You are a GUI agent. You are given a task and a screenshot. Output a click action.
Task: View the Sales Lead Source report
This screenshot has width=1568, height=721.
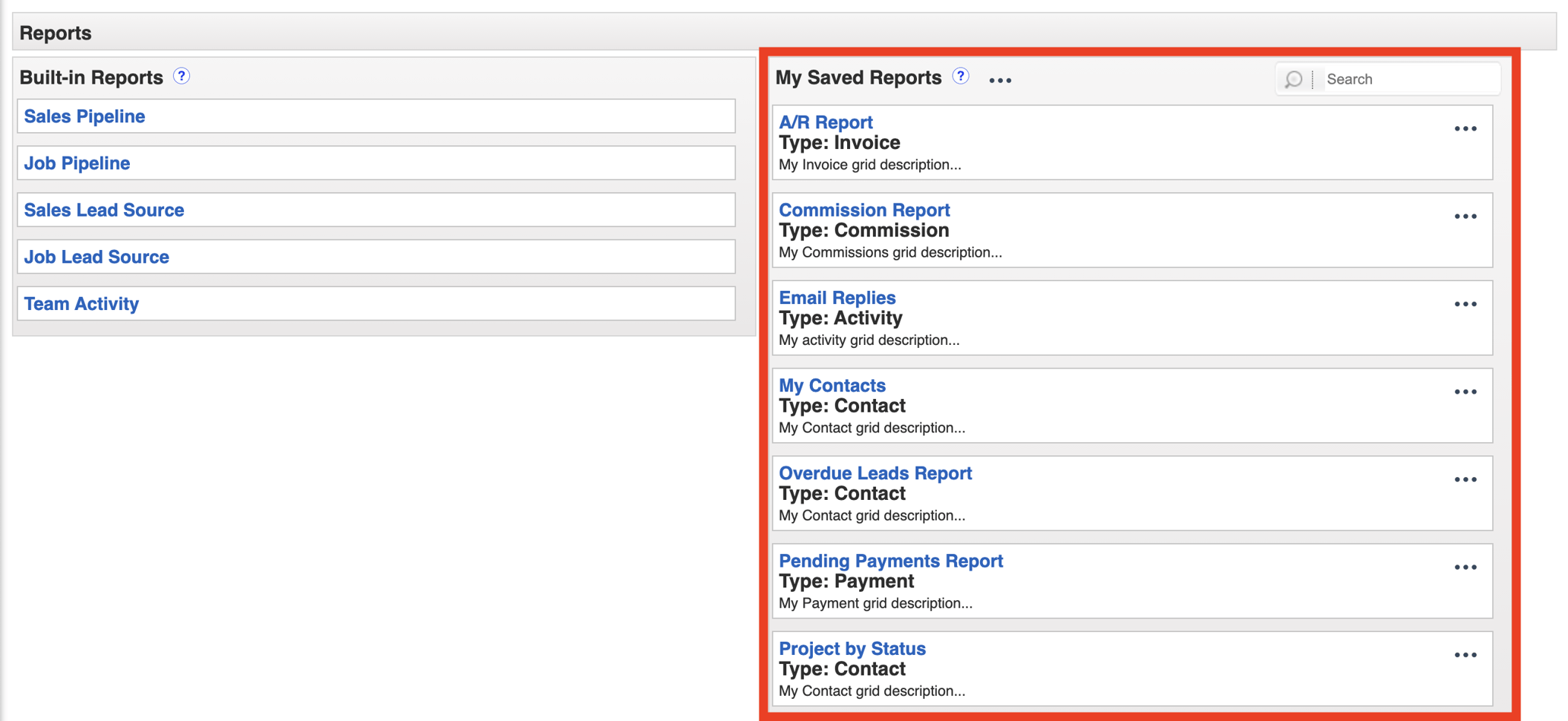(103, 210)
